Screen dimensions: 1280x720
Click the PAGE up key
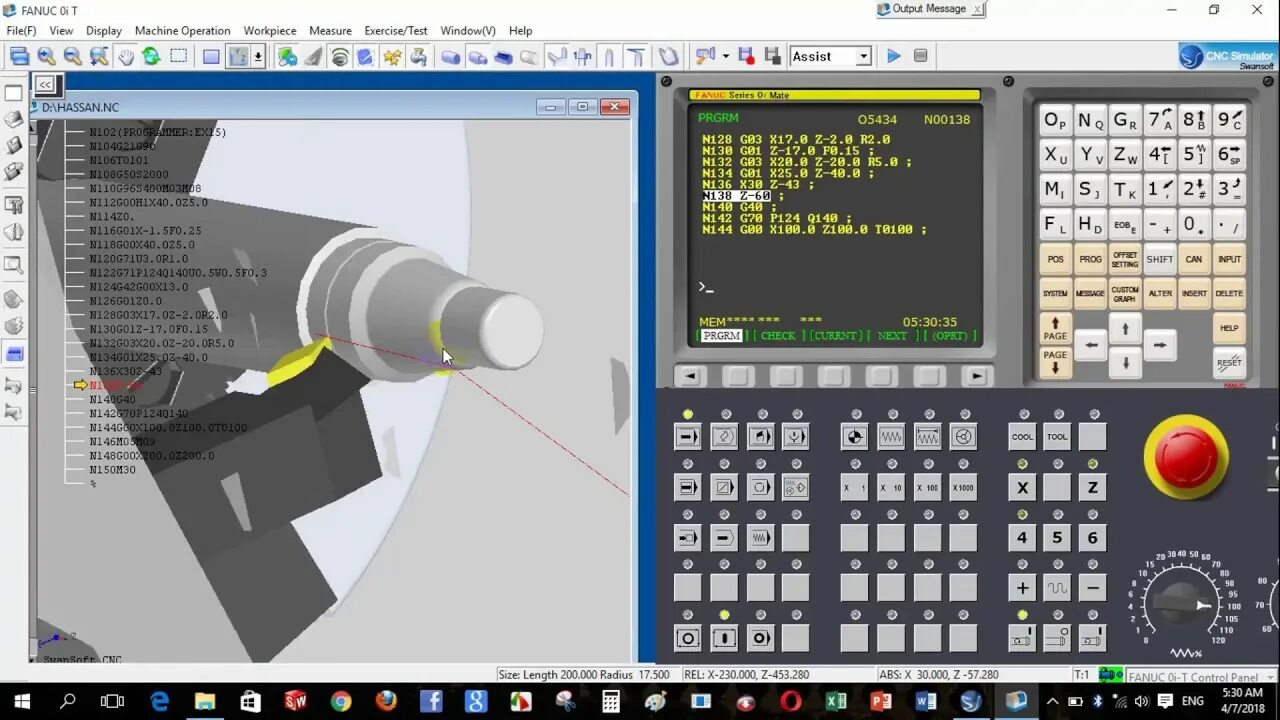(x=1055, y=328)
